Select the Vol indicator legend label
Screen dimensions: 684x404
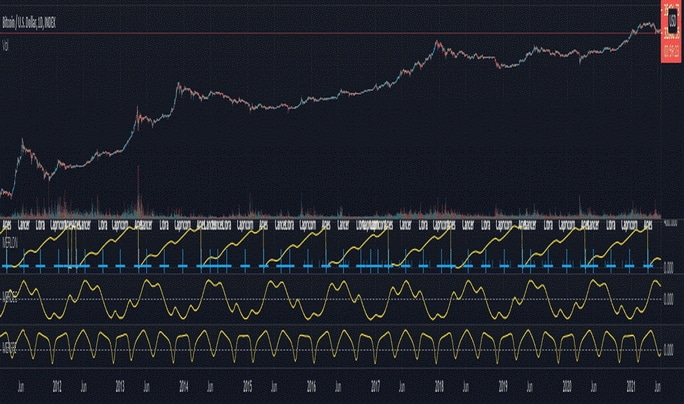coord(6,45)
